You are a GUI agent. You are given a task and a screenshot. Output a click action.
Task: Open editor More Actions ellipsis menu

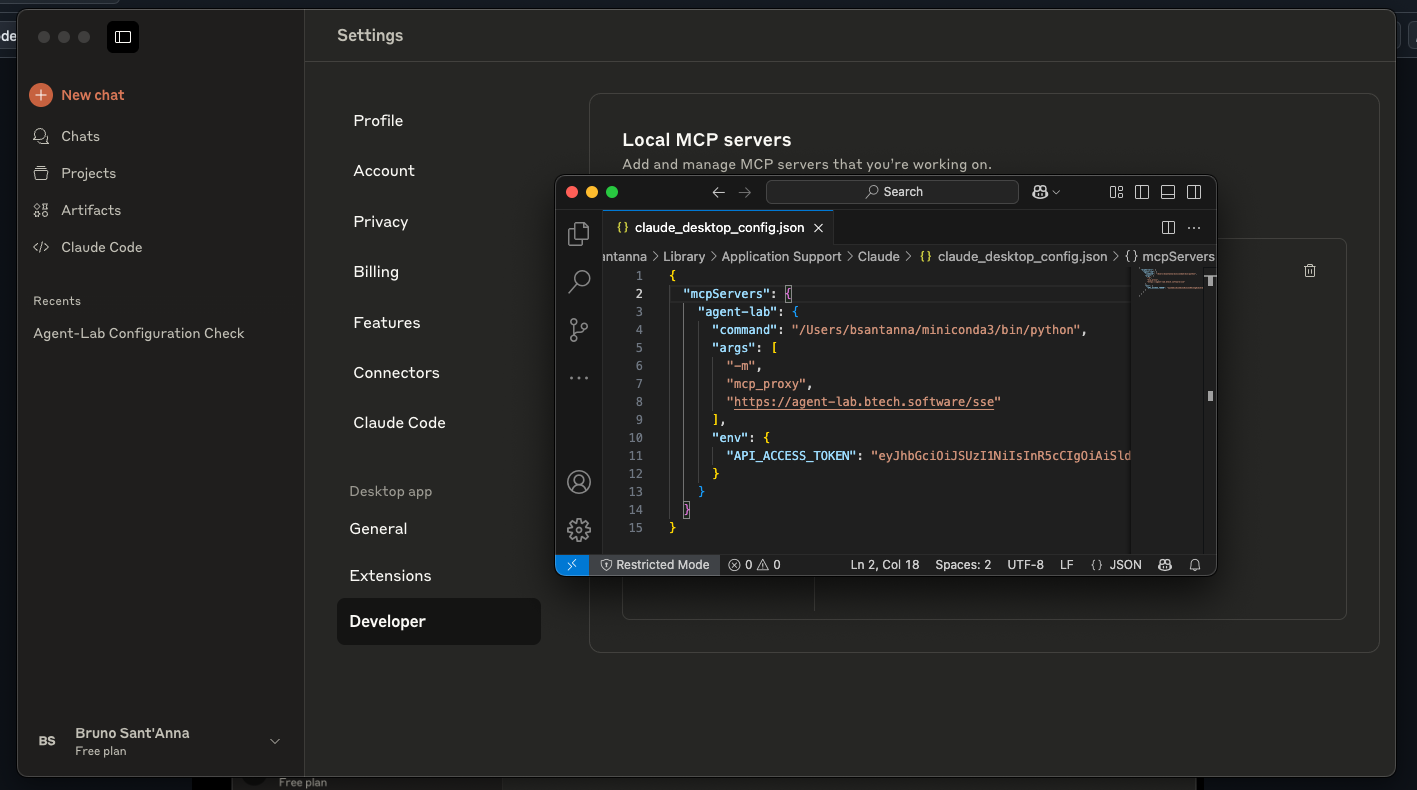point(1194,228)
